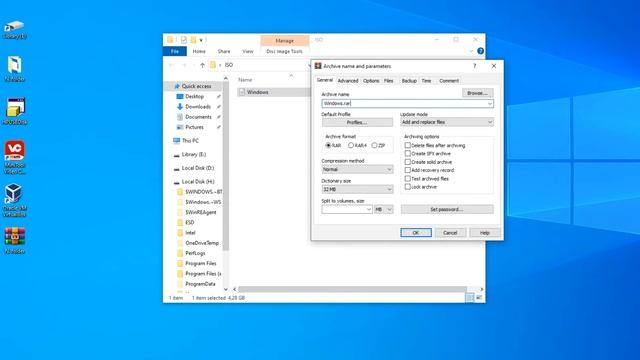Open the HPUSBDisk desktop icon

(x=15, y=111)
